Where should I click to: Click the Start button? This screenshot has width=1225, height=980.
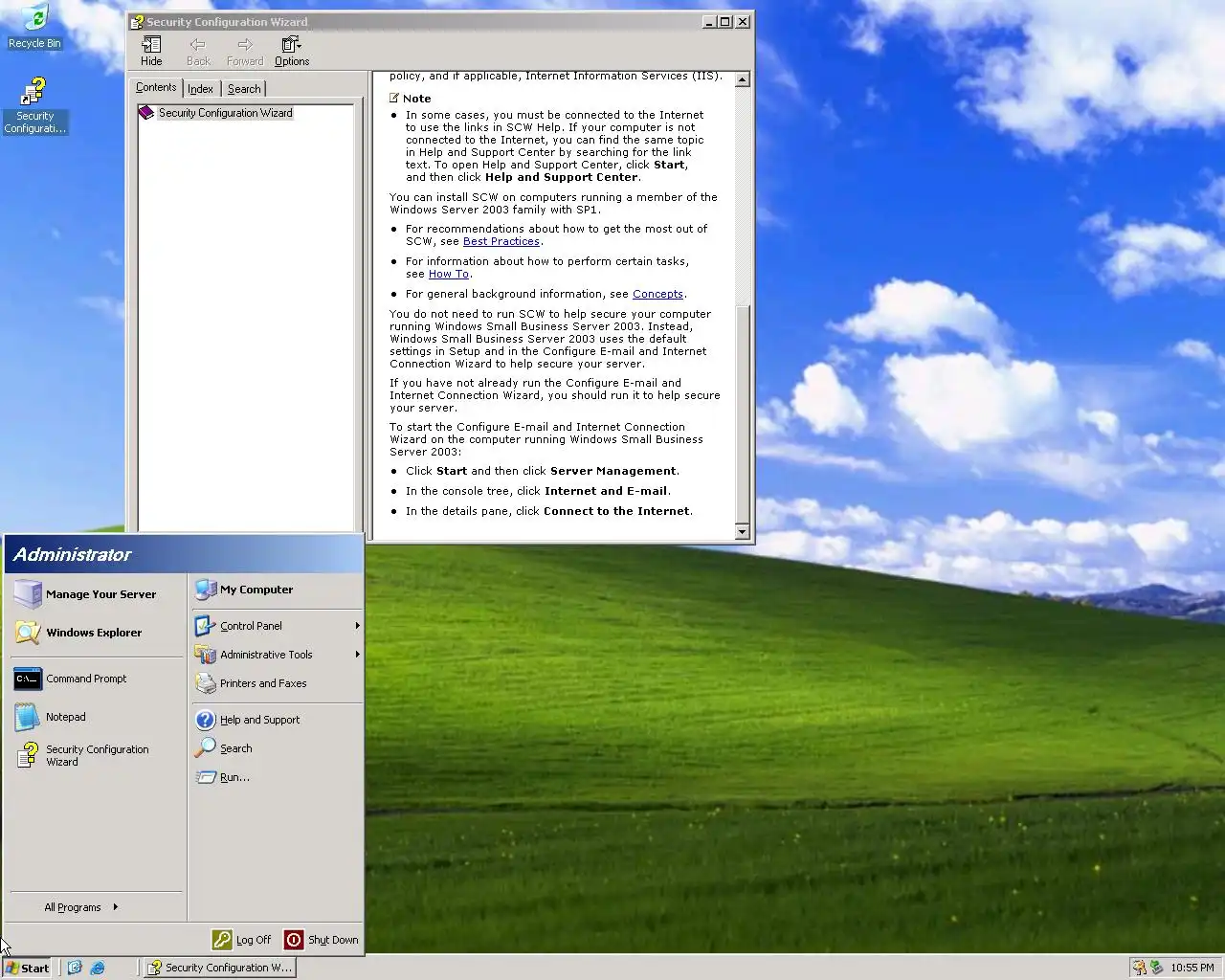coord(27,968)
